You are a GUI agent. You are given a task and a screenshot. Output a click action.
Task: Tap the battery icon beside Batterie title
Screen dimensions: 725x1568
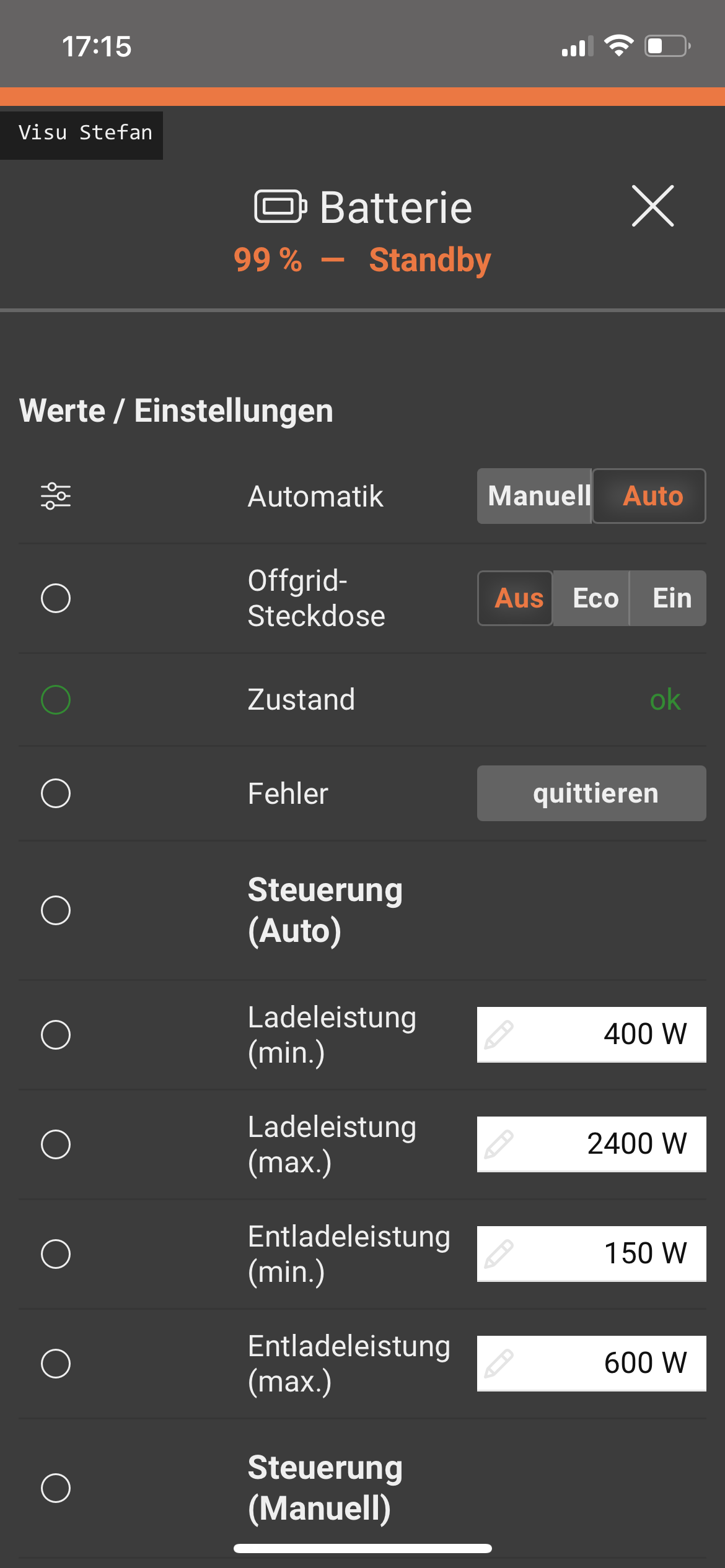click(x=280, y=206)
